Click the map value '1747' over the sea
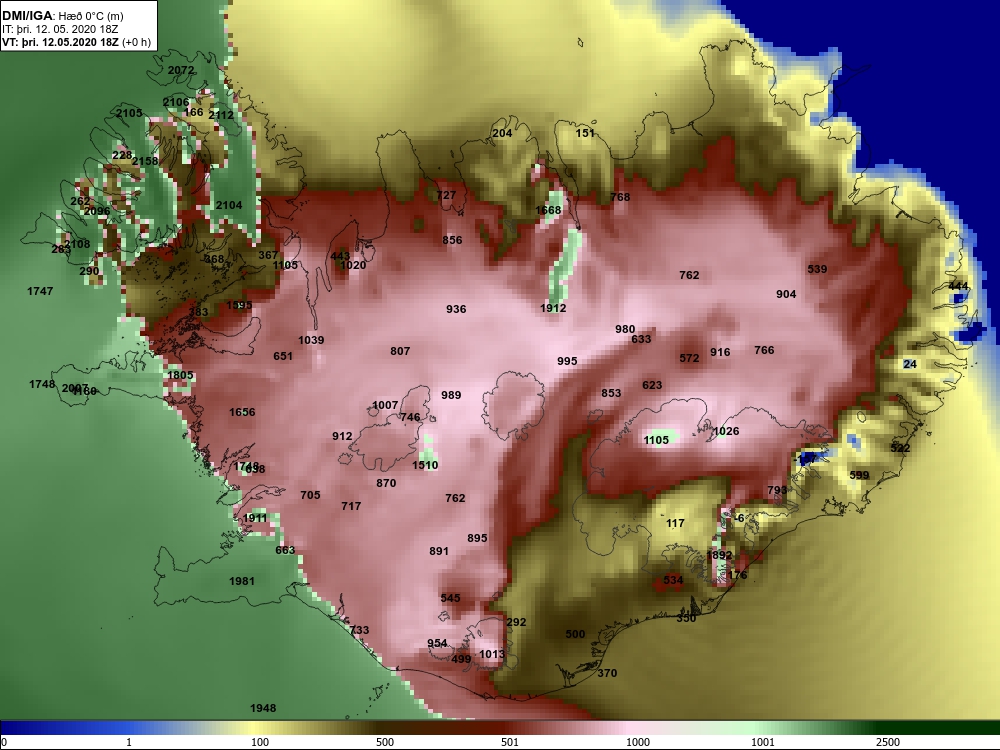This screenshot has width=1000, height=750. 40,291
